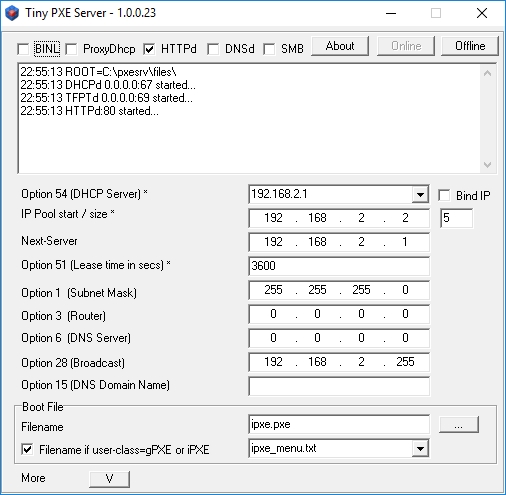Expand the iPXE filename dropdown

pyautogui.click(x=420, y=448)
